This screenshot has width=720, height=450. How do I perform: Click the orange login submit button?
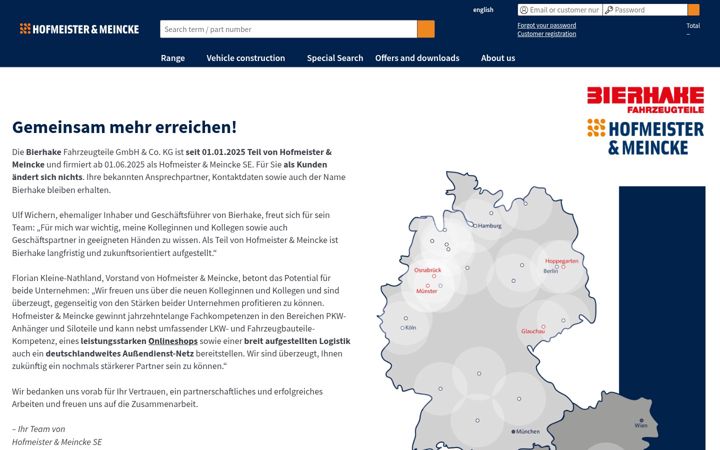click(x=693, y=10)
